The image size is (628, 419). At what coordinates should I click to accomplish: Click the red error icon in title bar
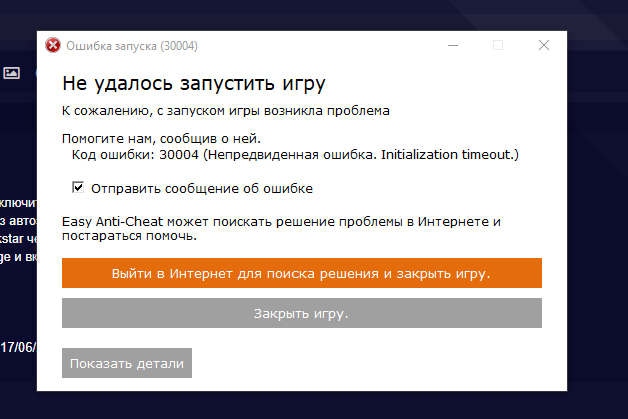tap(53, 45)
